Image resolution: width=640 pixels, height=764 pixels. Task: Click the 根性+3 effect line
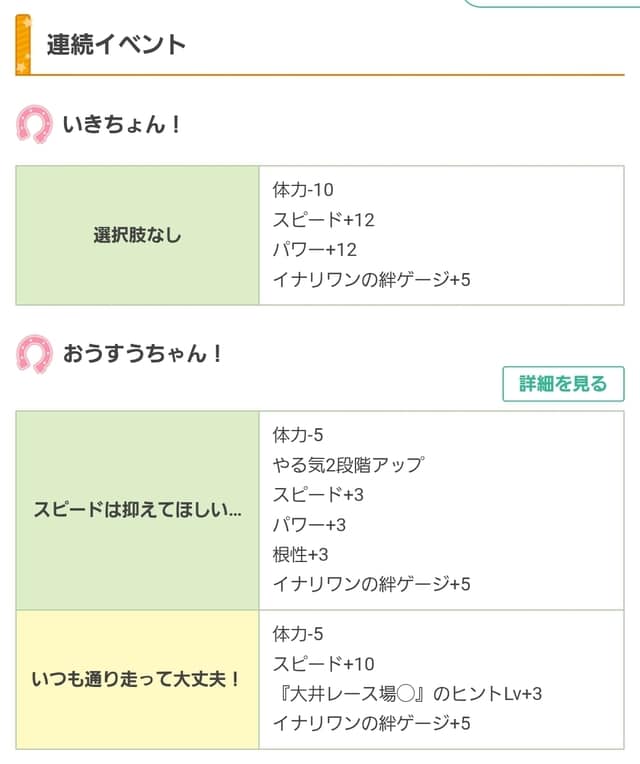point(300,554)
